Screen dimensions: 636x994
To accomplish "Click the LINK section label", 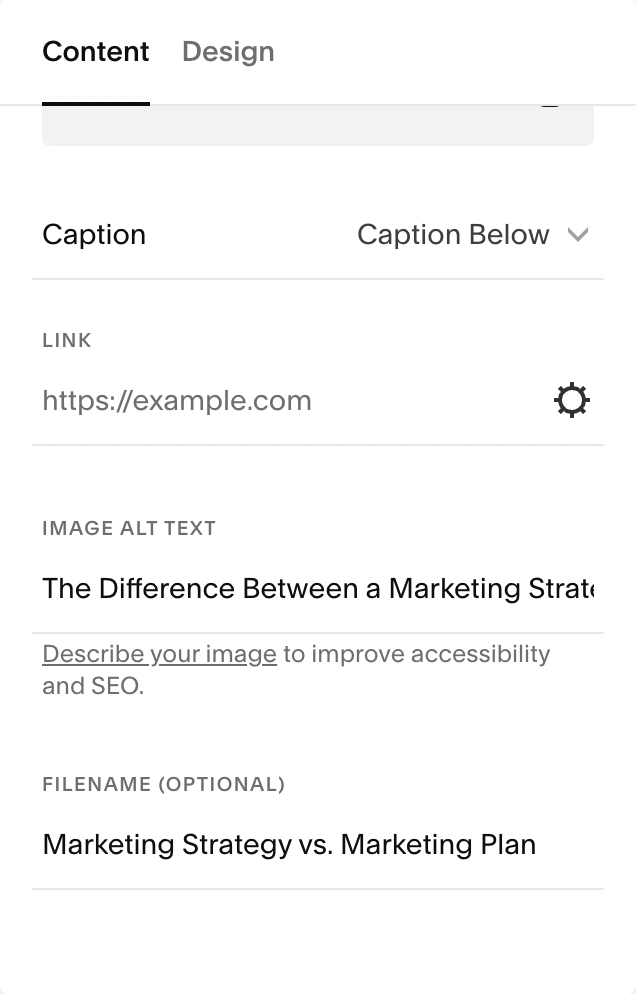I will pyautogui.click(x=67, y=340).
